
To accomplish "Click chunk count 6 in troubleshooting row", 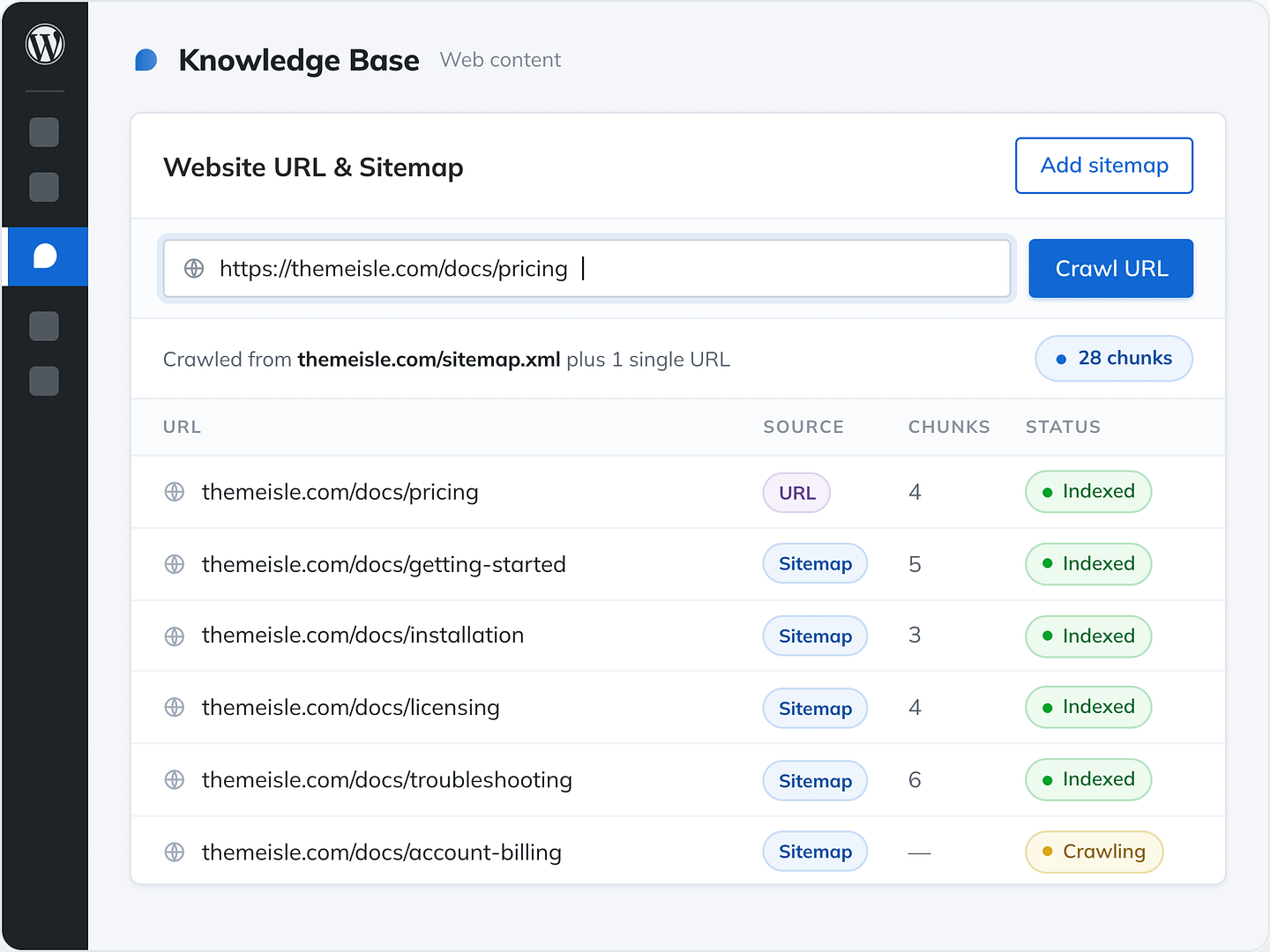I will (915, 779).
